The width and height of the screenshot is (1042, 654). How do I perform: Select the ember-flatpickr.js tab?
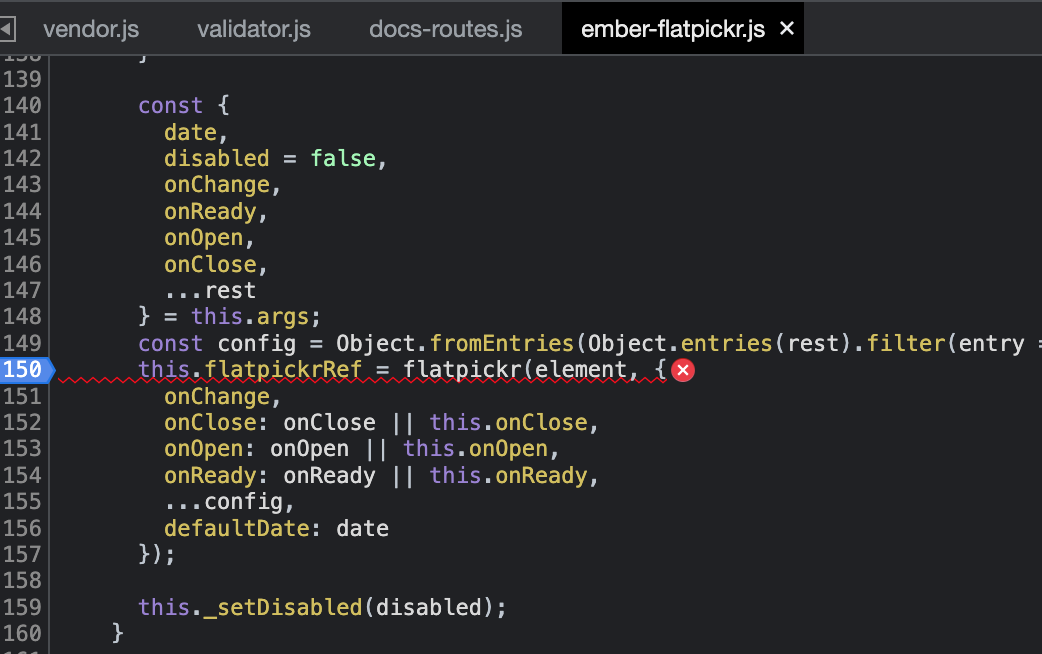673,29
